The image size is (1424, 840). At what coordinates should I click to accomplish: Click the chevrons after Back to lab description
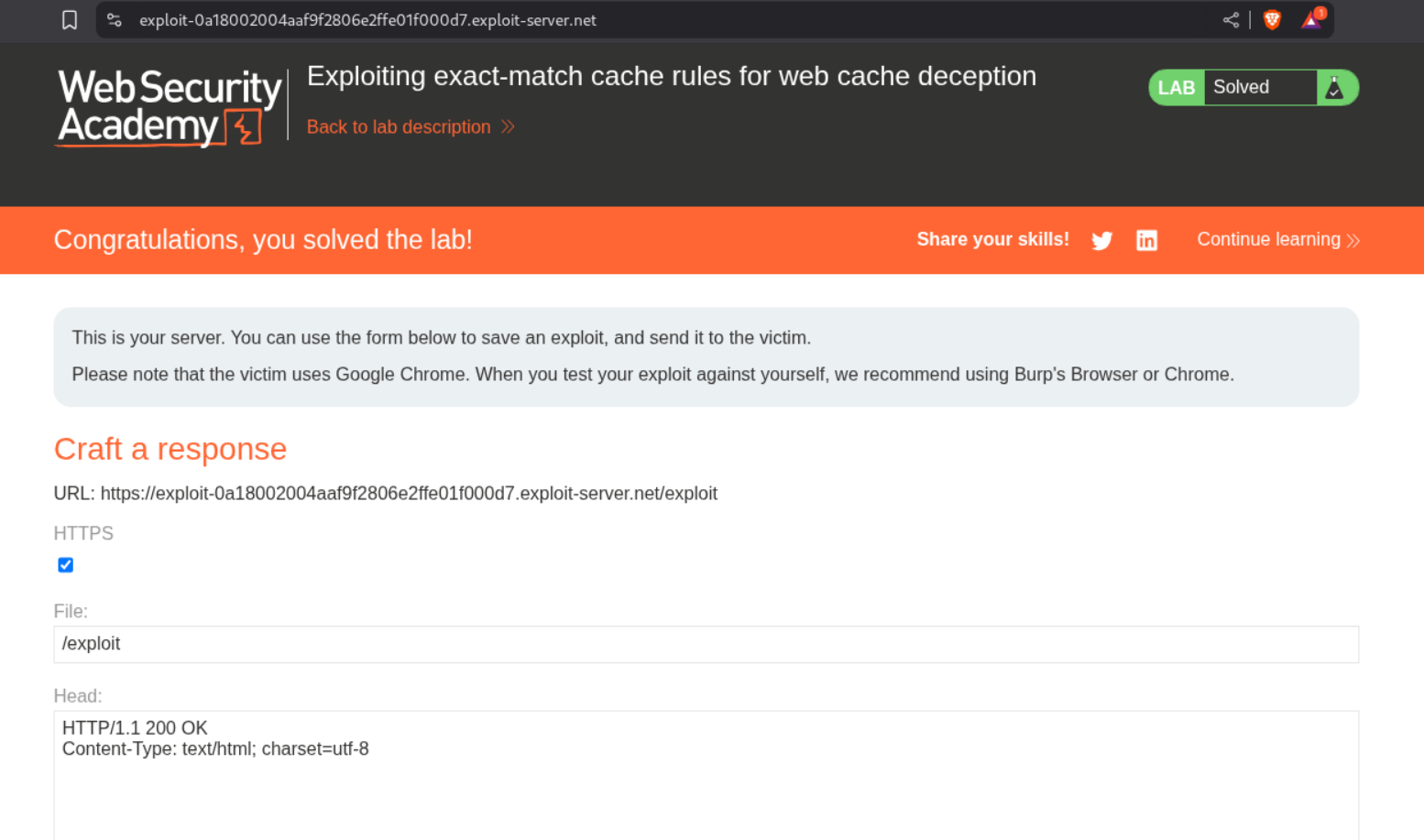509,127
